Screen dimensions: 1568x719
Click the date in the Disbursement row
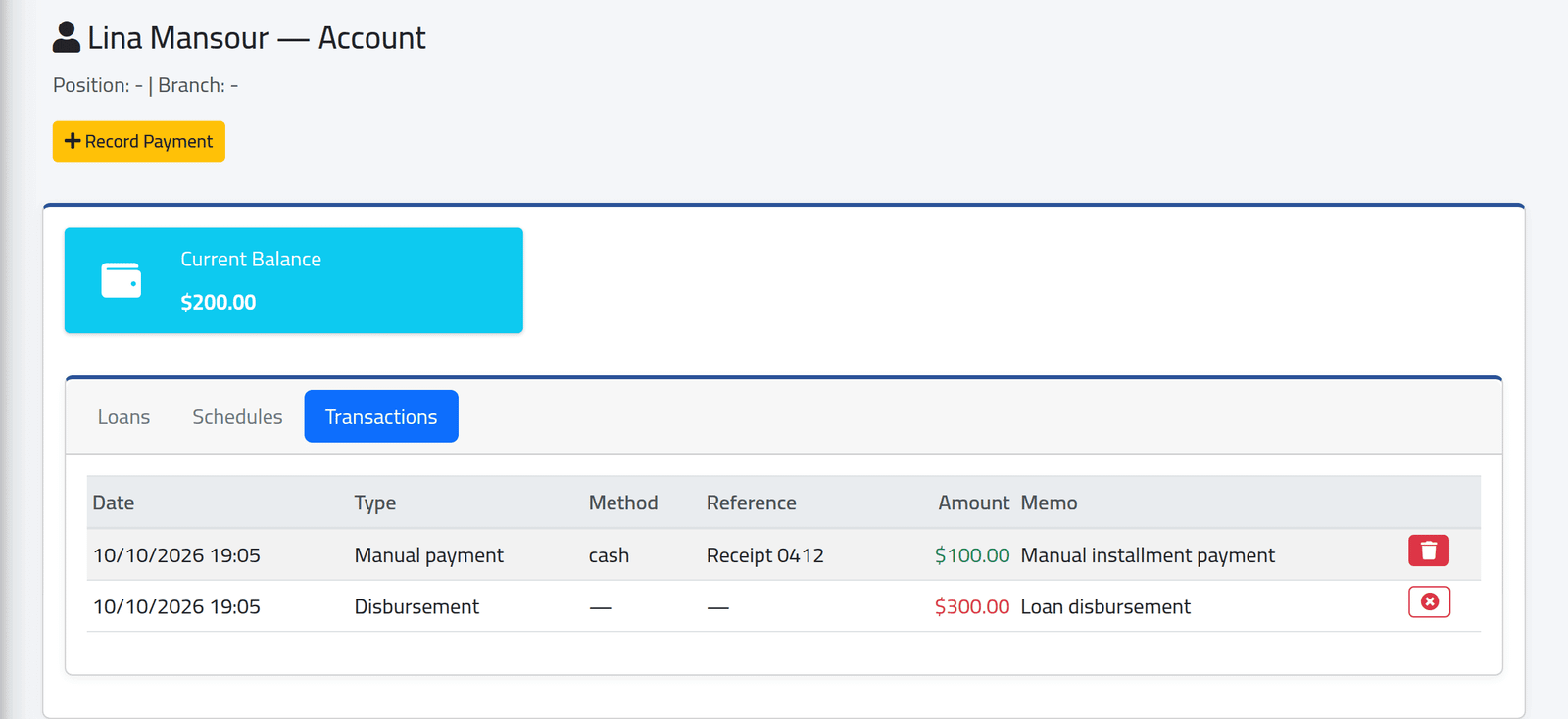click(176, 606)
